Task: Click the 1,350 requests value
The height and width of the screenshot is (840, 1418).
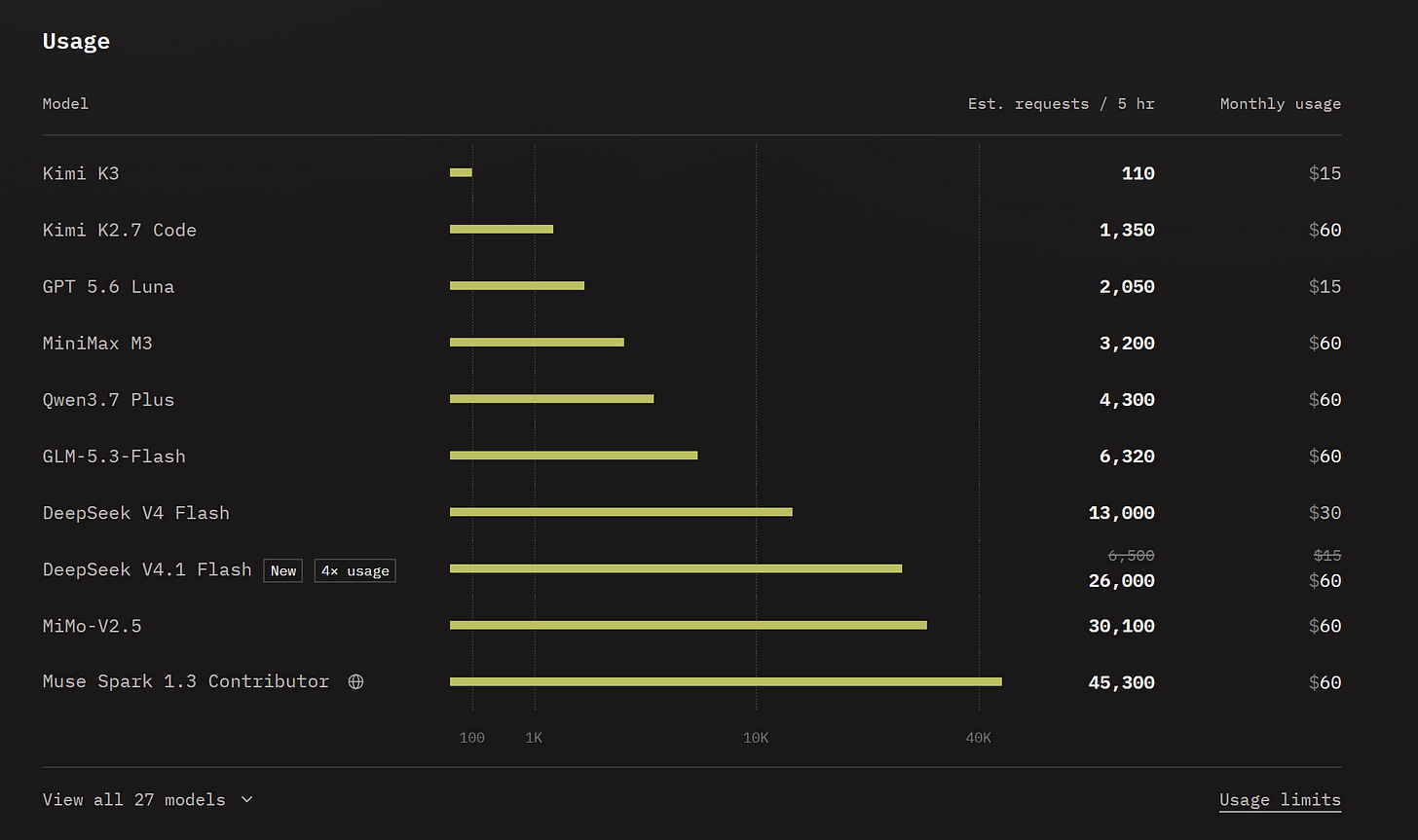Action: point(1127,230)
